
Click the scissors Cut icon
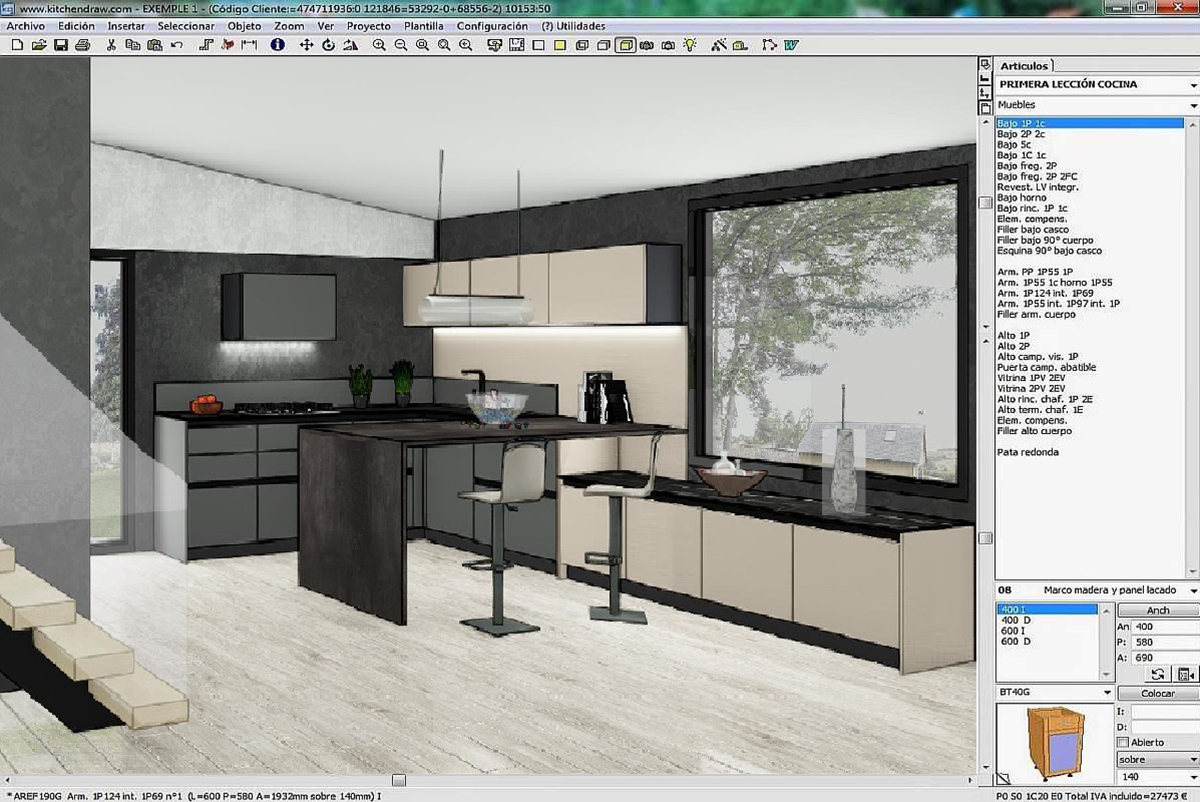pos(111,45)
